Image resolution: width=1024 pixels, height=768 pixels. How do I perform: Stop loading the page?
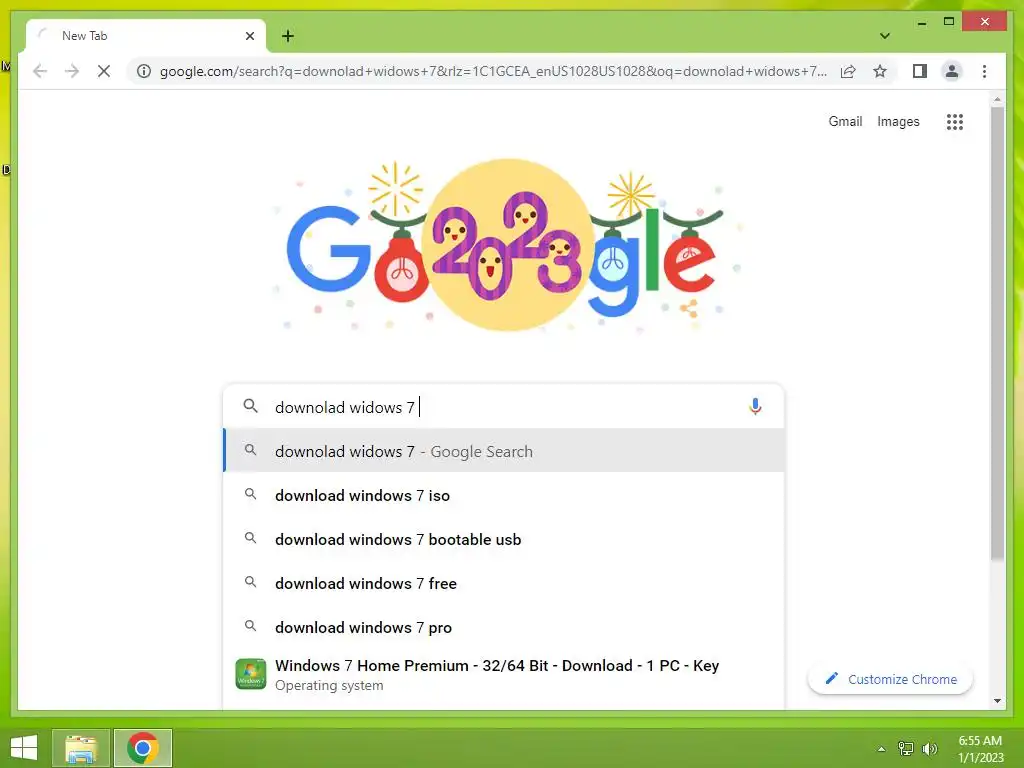104,71
